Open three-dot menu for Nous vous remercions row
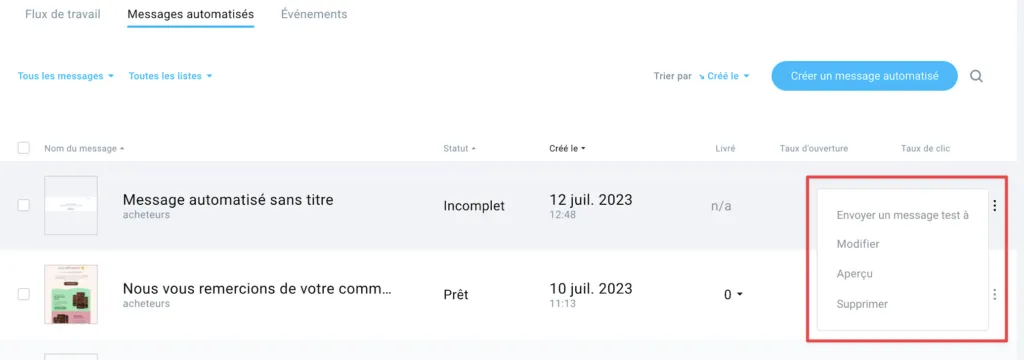Image resolution: width=1024 pixels, height=360 pixels. coord(994,295)
